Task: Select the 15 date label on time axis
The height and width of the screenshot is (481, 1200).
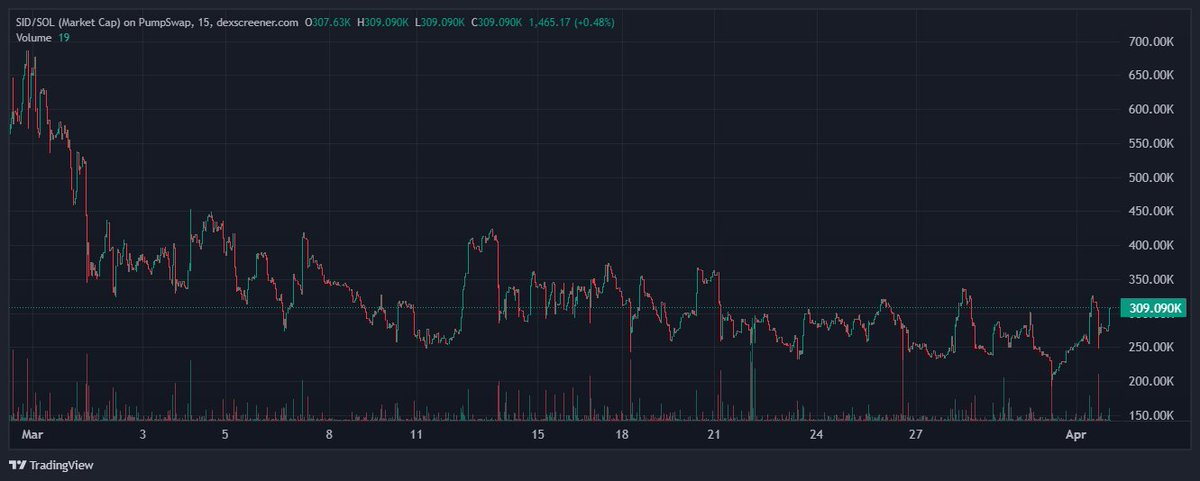Action: pos(538,434)
